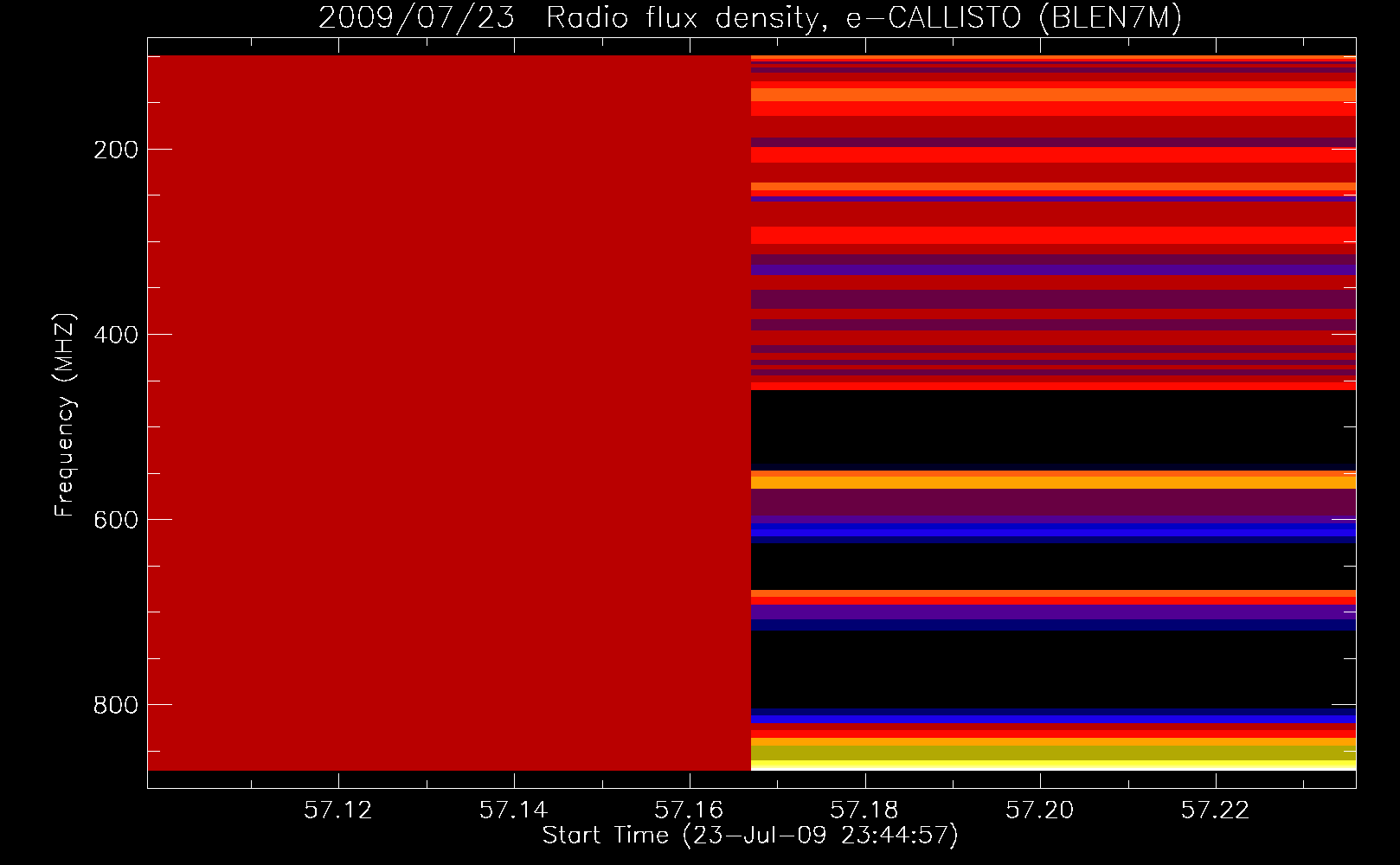
Task: Click the 600 frequency tick label
Action: pyautogui.click(x=116, y=520)
